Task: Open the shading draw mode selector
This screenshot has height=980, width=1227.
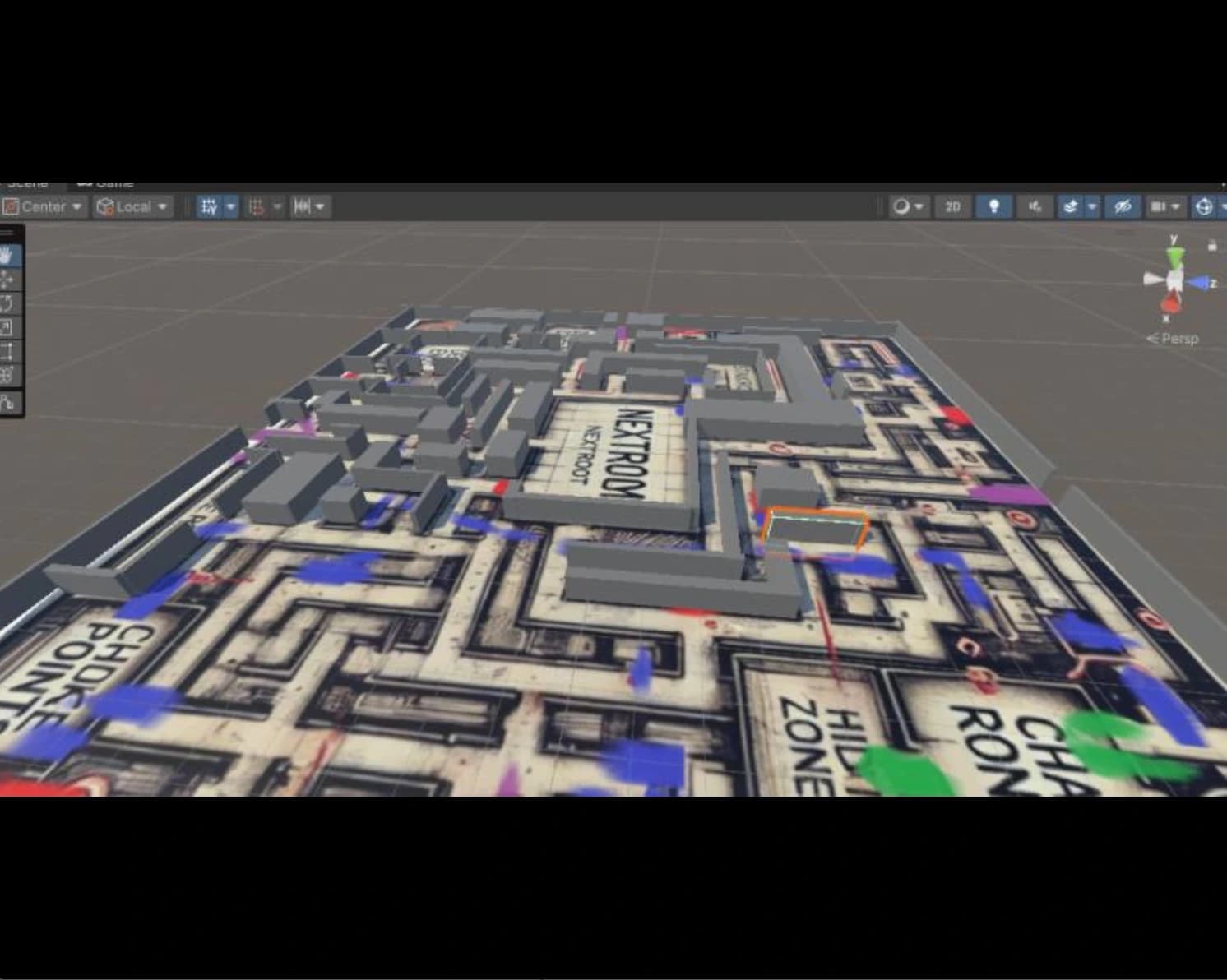Action: [x=907, y=206]
